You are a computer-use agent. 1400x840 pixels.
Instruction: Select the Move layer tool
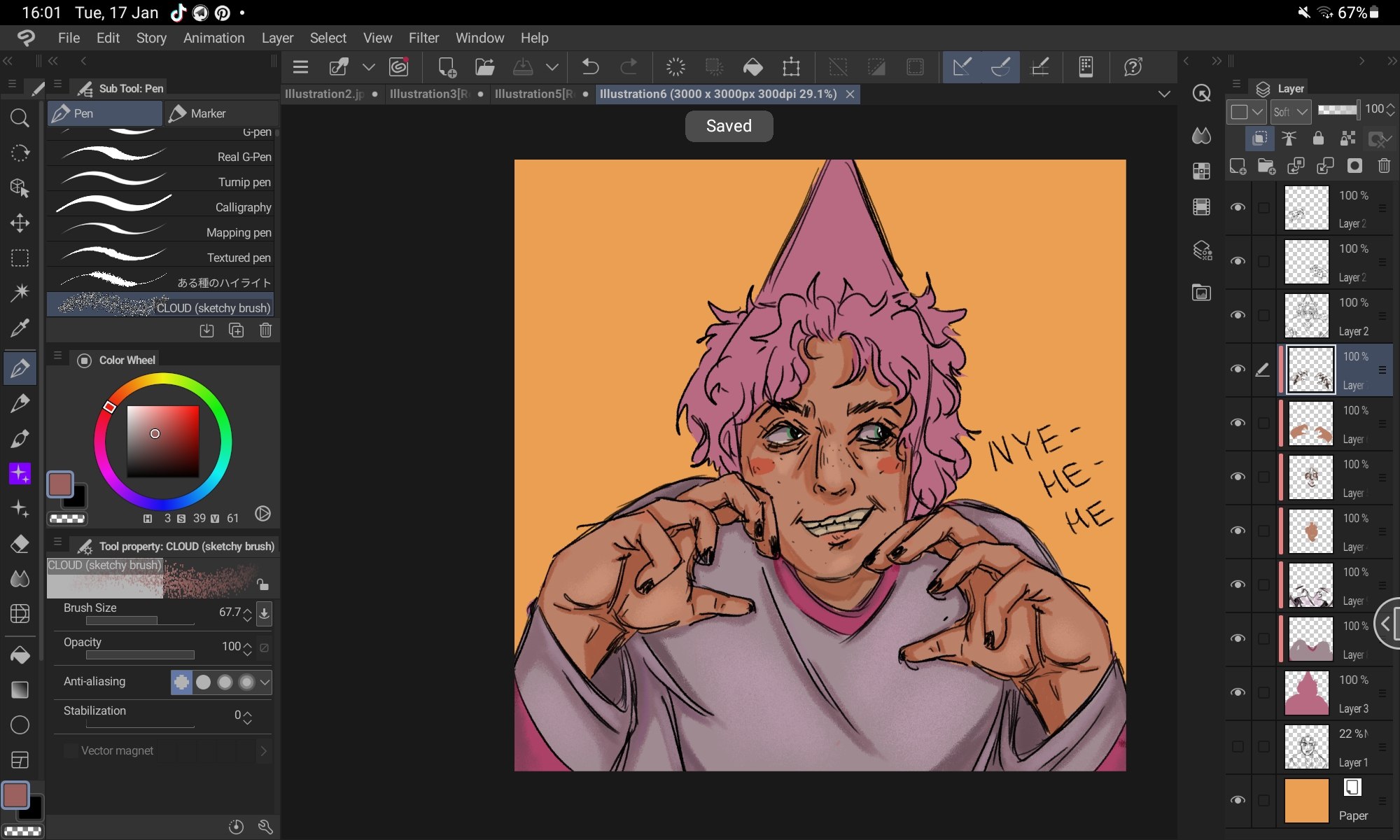(x=20, y=223)
